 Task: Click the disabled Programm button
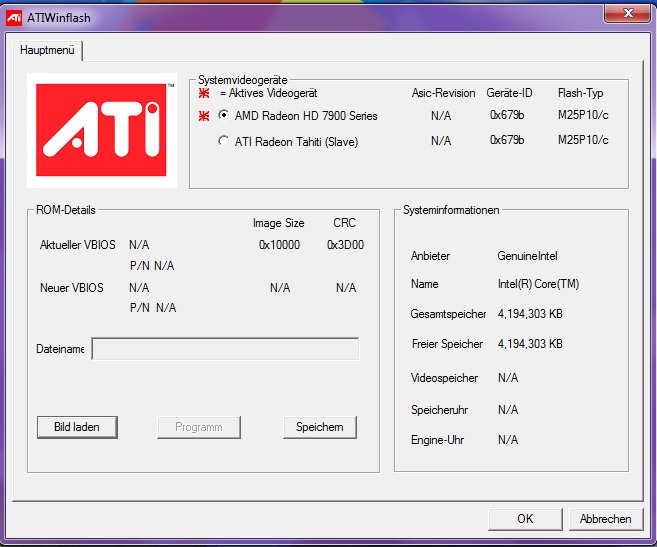tap(199, 427)
